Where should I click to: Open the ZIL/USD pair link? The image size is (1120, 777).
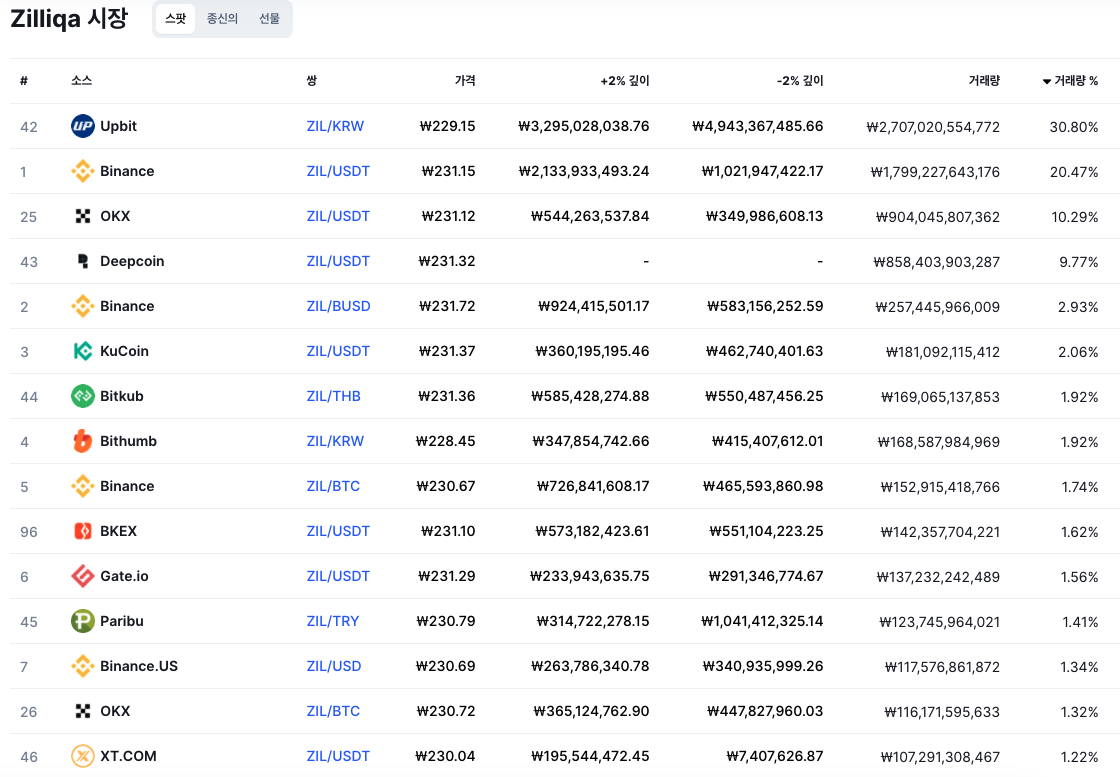click(x=334, y=666)
